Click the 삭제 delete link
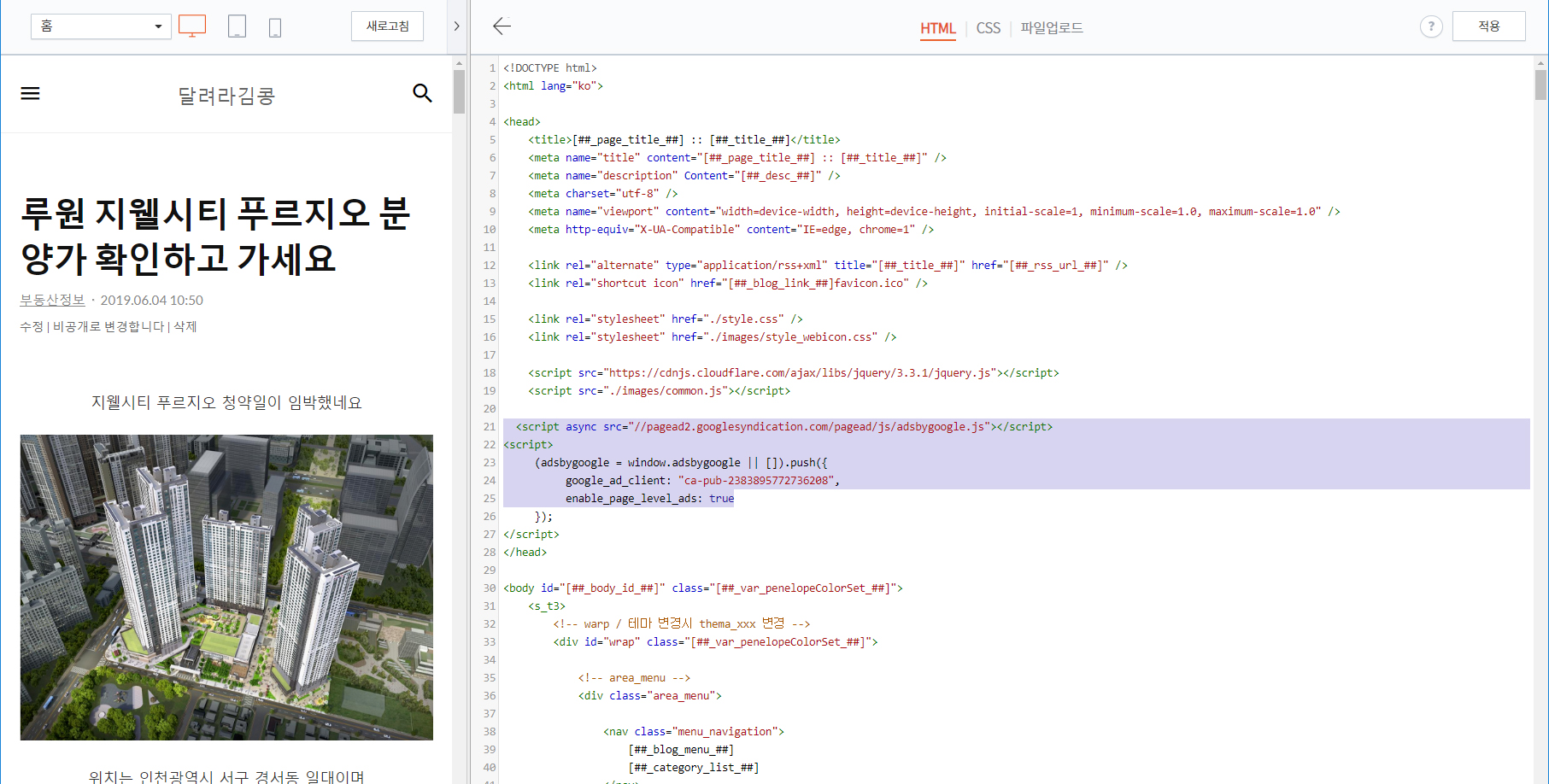This screenshot has width=1549, height=784. coord(185,326)
